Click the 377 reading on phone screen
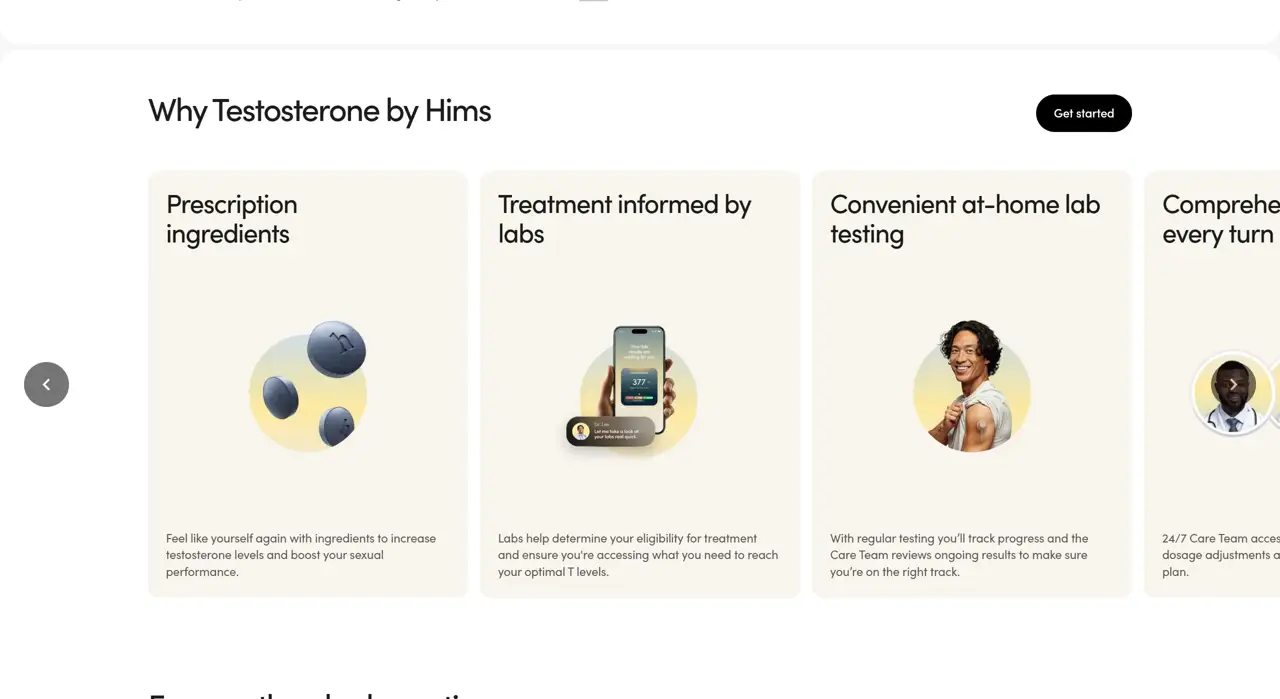 [x=638, y=381]
